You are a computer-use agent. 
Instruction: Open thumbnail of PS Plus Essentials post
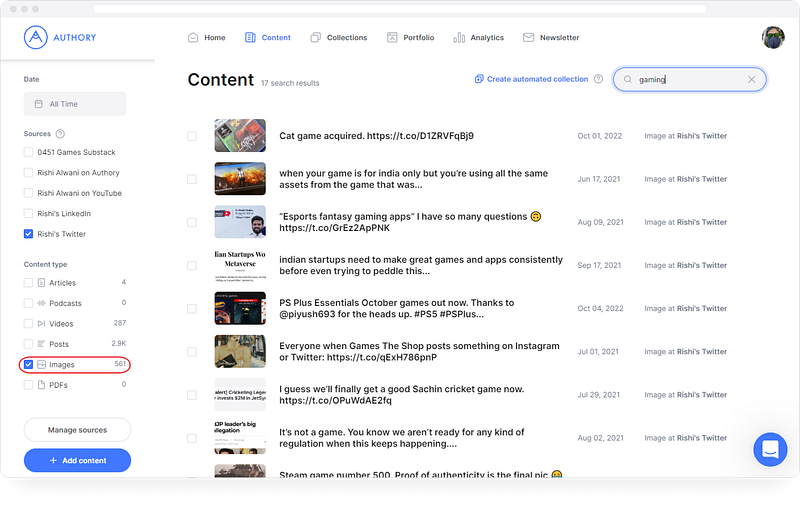click(240, 308)
